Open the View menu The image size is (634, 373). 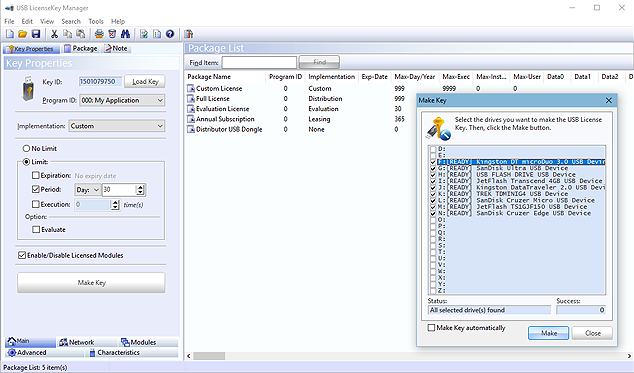pos(47,21)
